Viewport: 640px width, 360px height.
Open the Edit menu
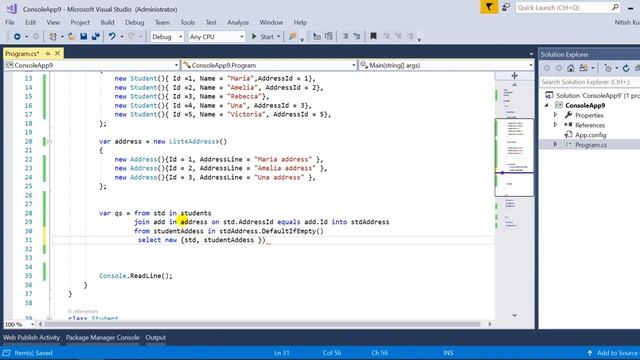pyautogui.click(x=31, y=22)
